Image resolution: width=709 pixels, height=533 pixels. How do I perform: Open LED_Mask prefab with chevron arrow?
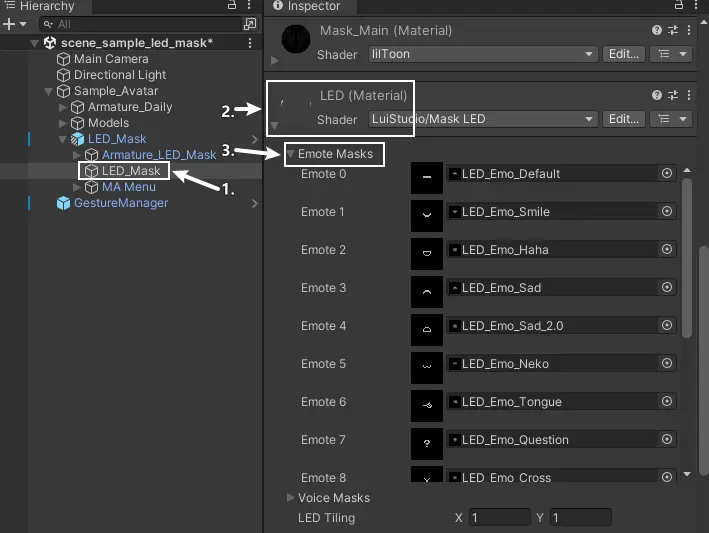click(x=255, y=139)
